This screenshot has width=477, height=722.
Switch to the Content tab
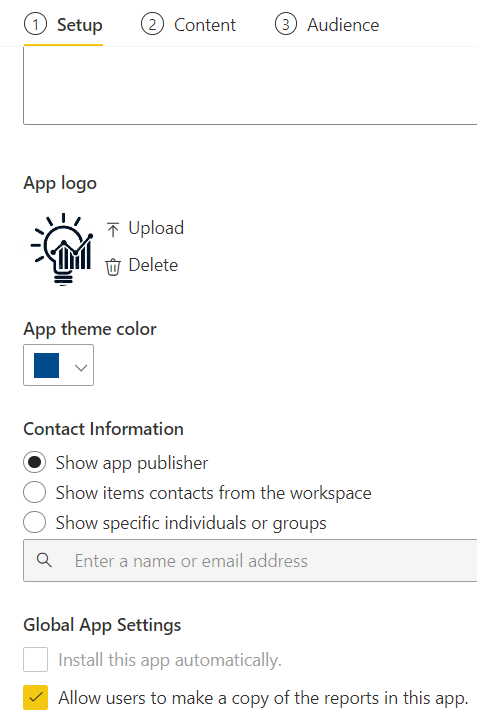pos(204,25)
